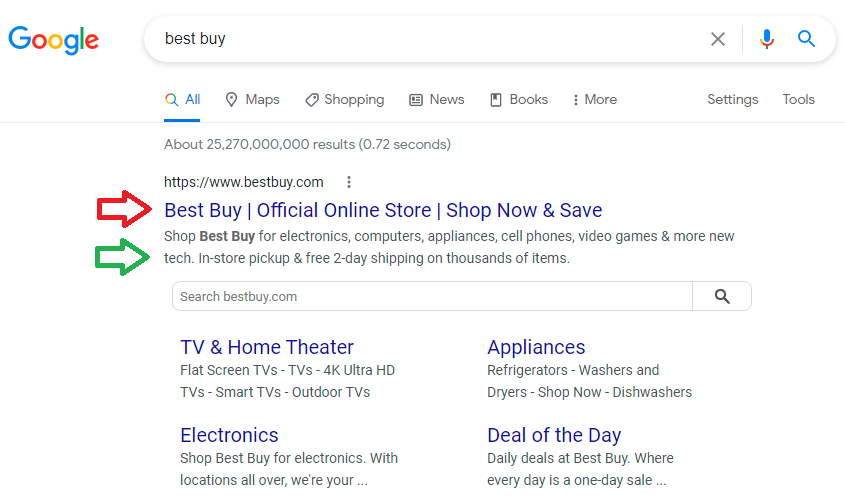Open the Electronics sitelink
This screenshot has width=845, height=504.
[229, 435]
